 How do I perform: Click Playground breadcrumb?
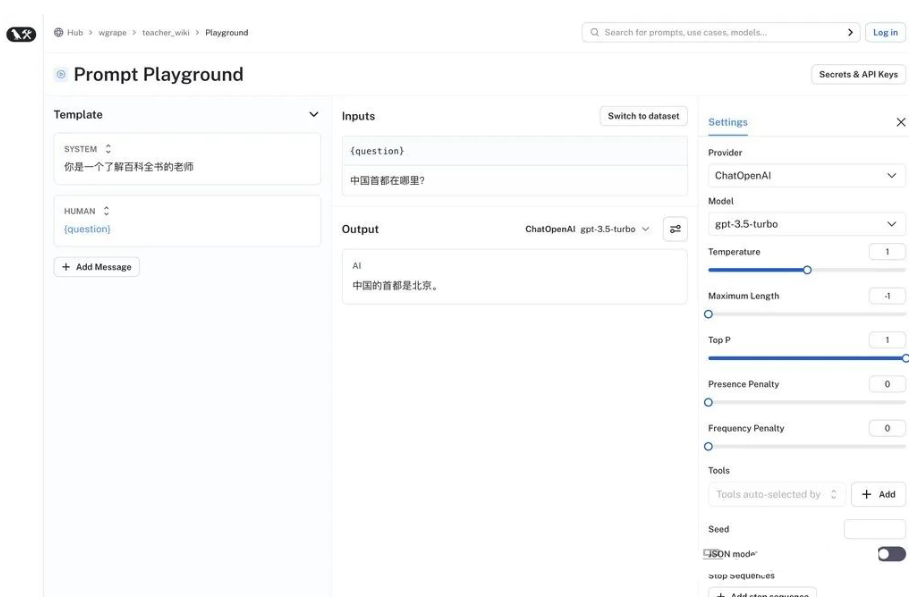(226, 32)
